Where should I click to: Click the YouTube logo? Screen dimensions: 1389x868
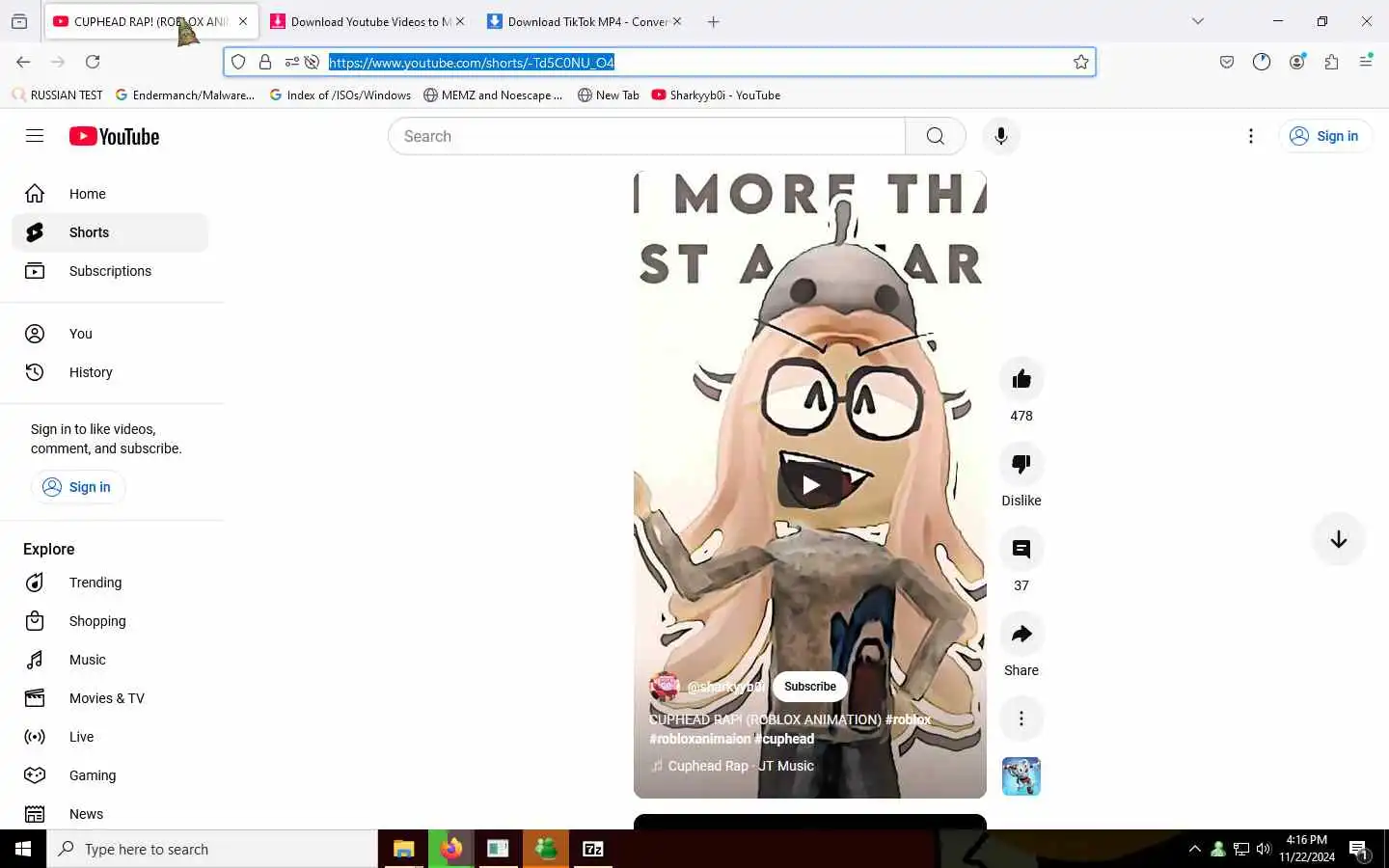[x=114, y=136]
